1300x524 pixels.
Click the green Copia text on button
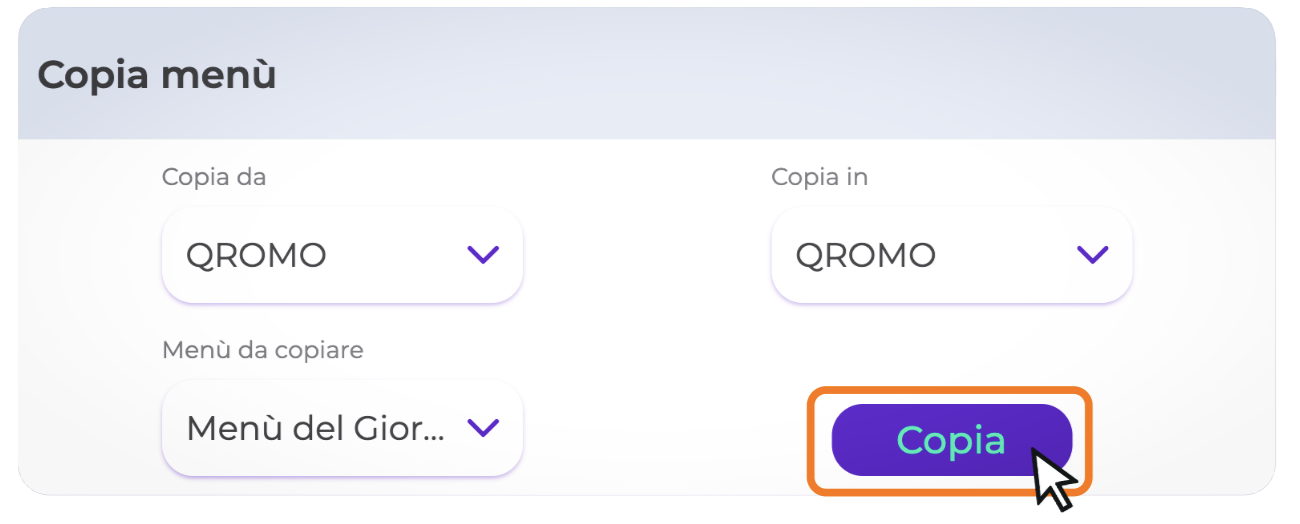click(950, 440)
